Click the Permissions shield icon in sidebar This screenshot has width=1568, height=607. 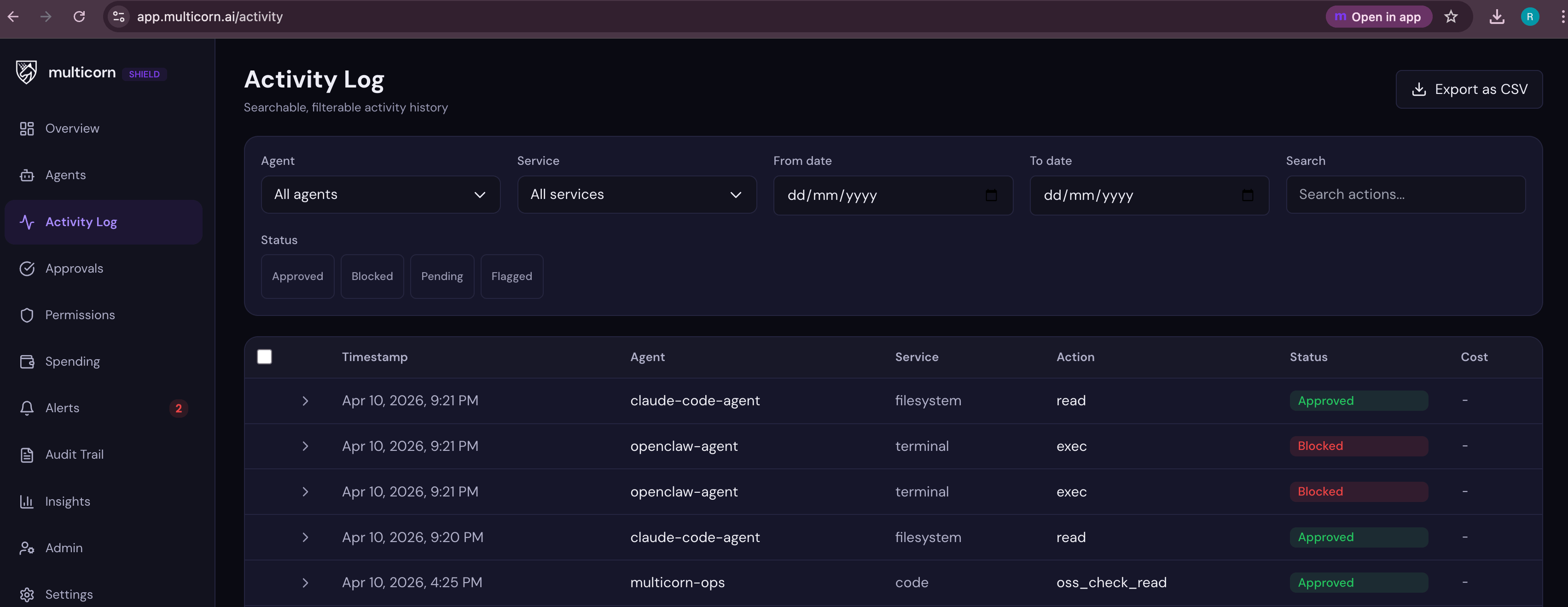(x=27, y=315)
